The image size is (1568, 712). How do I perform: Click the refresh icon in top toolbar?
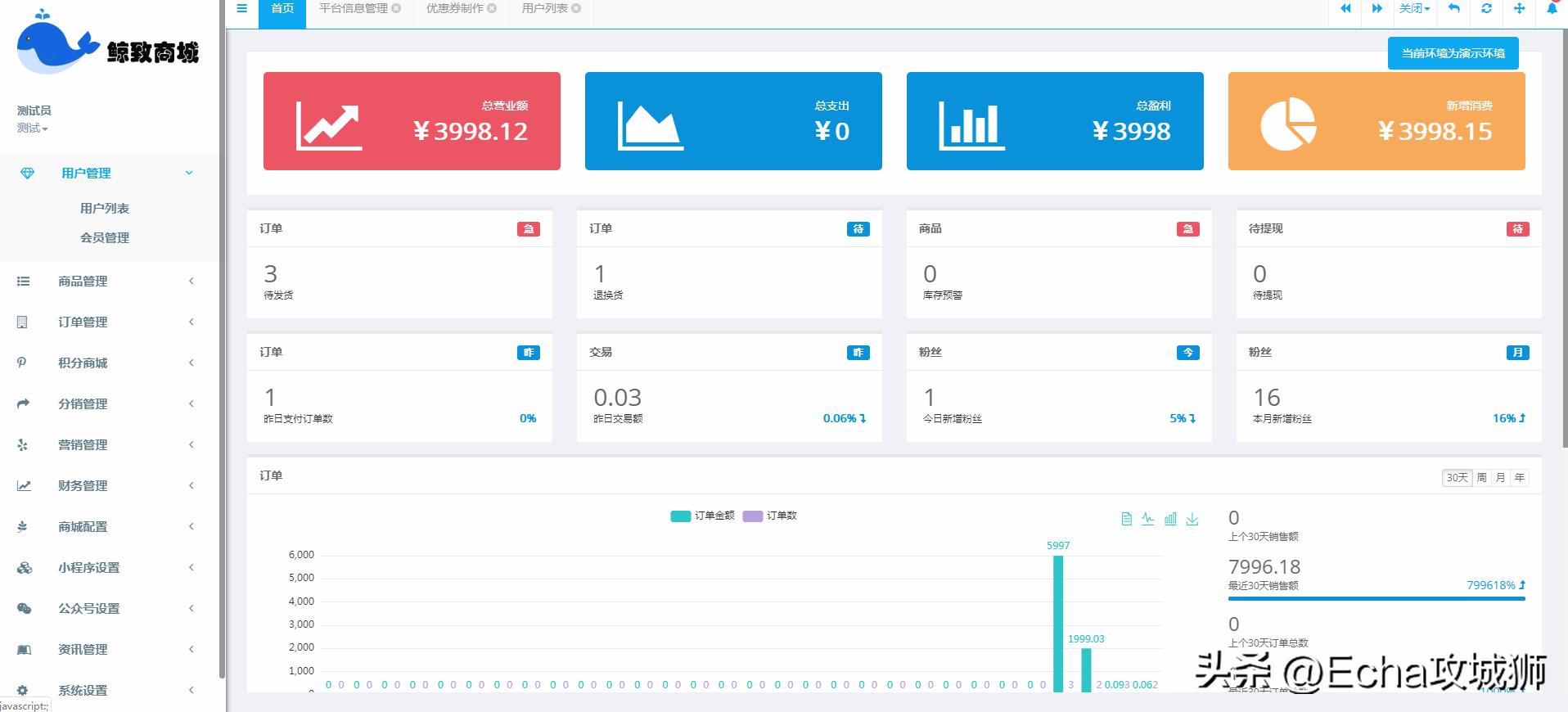tap(1486, 9)
